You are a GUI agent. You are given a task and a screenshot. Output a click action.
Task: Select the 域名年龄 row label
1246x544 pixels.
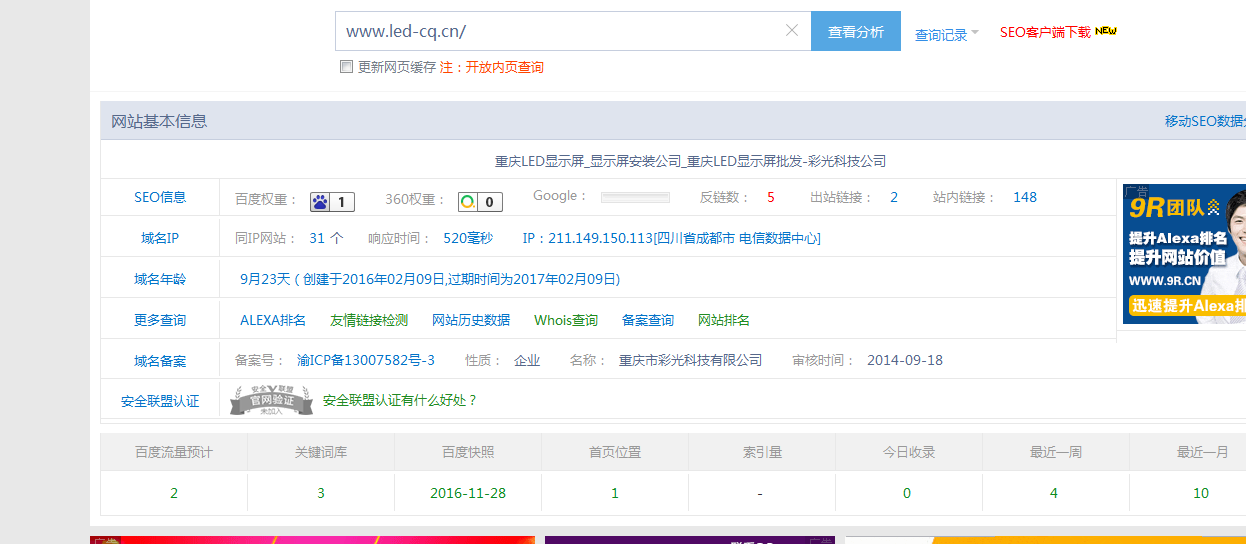[x=160, y=279]
